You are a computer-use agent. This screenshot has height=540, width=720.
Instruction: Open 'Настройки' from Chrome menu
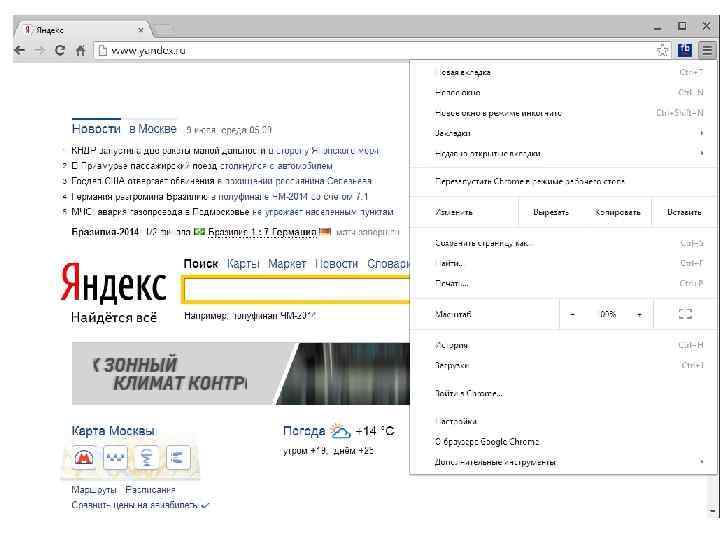point(564,421)
